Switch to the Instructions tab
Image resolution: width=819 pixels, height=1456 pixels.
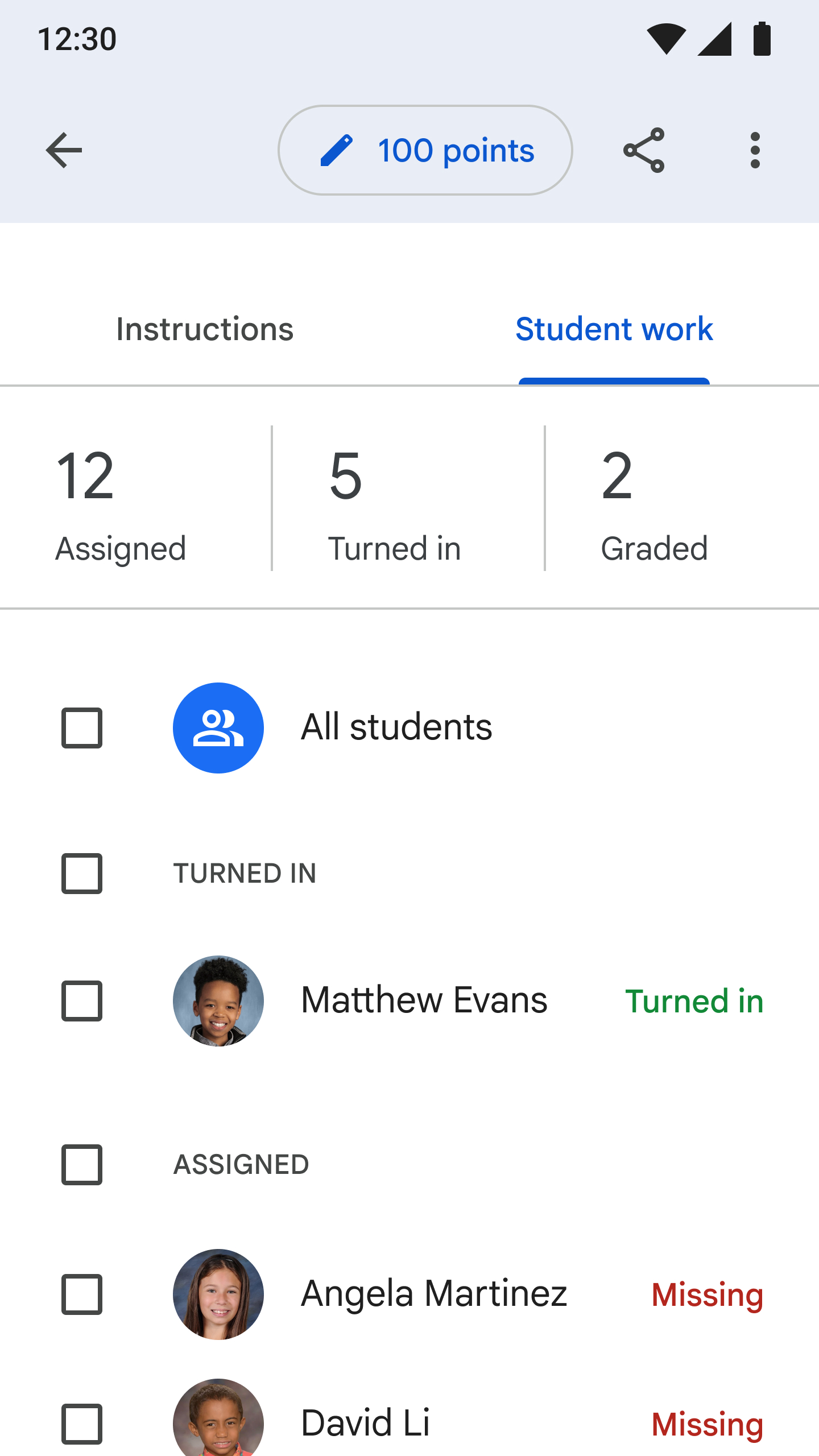(205, 329)
